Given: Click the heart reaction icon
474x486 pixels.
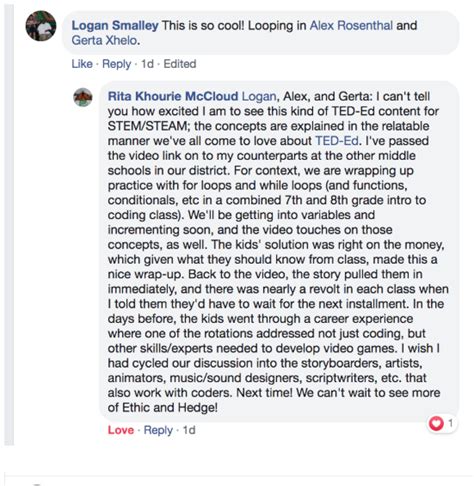Looking at the screenshot, I should 436,423.
